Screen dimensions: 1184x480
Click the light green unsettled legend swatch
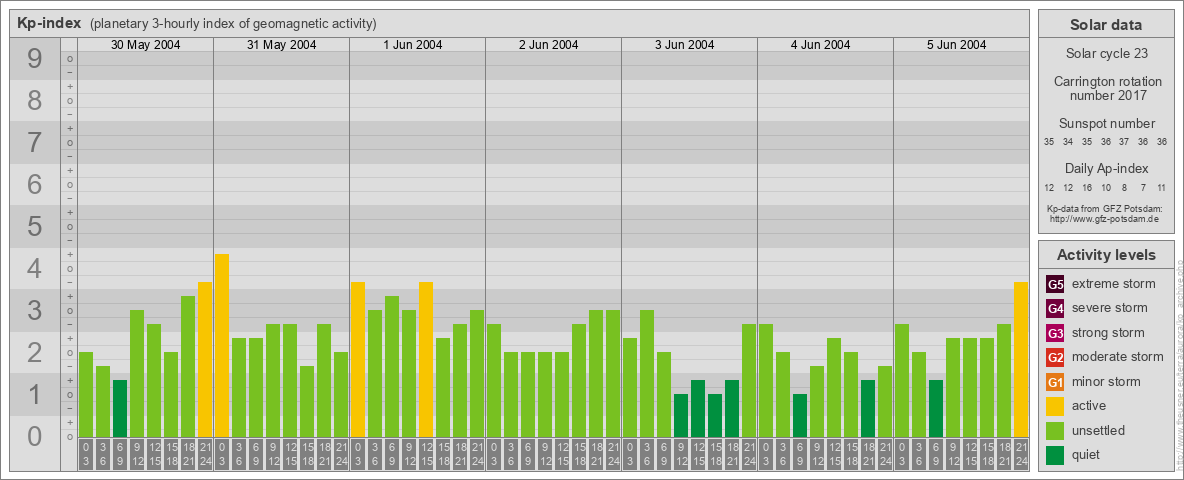point(1055,430)
